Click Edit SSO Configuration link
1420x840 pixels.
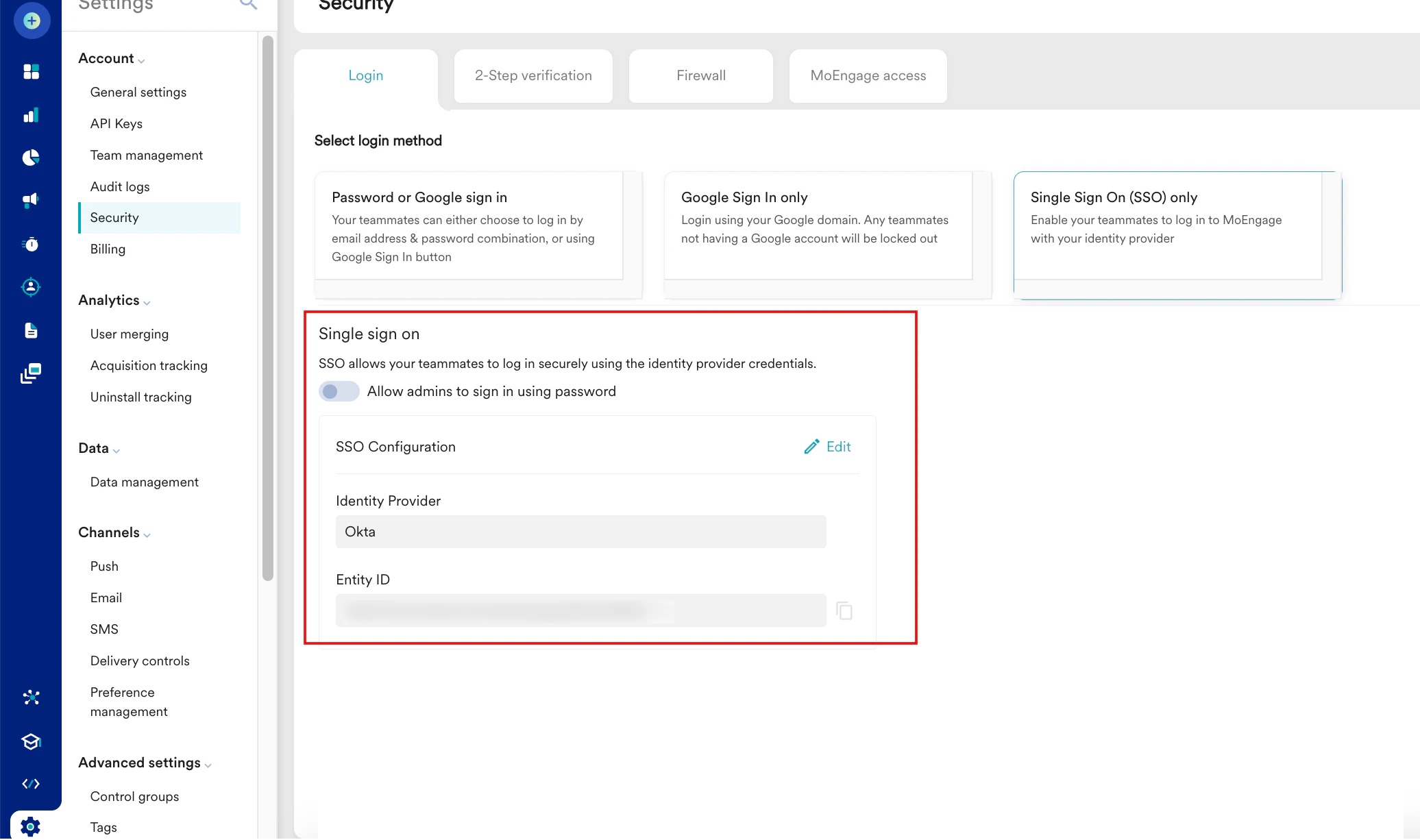tap(828, 447)
